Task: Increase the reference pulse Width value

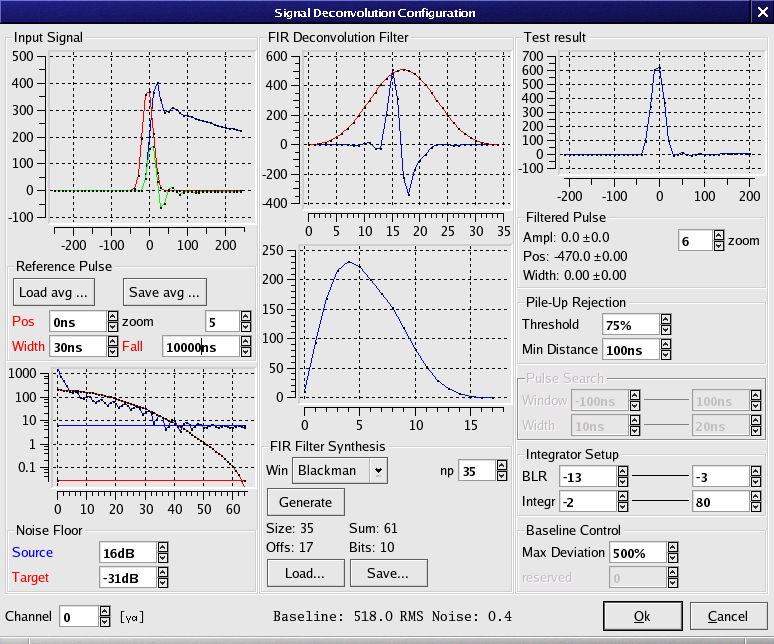Action: 113,341
